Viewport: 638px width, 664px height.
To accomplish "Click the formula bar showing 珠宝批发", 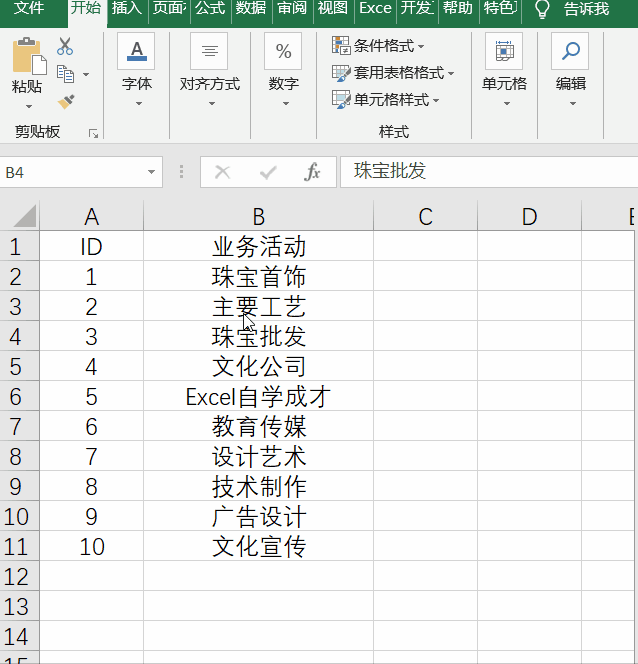I will pos(489,172).
